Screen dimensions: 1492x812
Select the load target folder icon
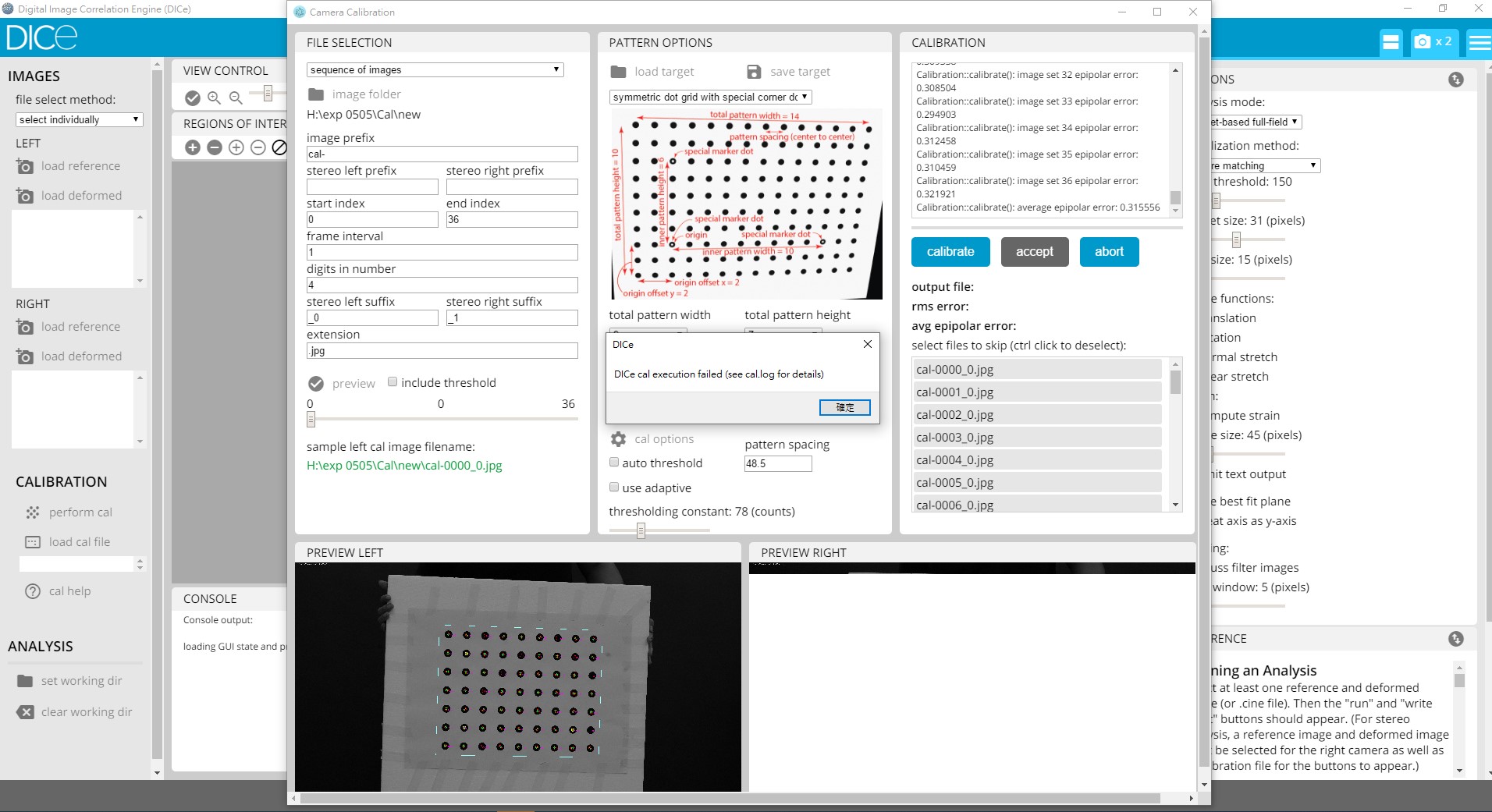click(x=616, y=71)
